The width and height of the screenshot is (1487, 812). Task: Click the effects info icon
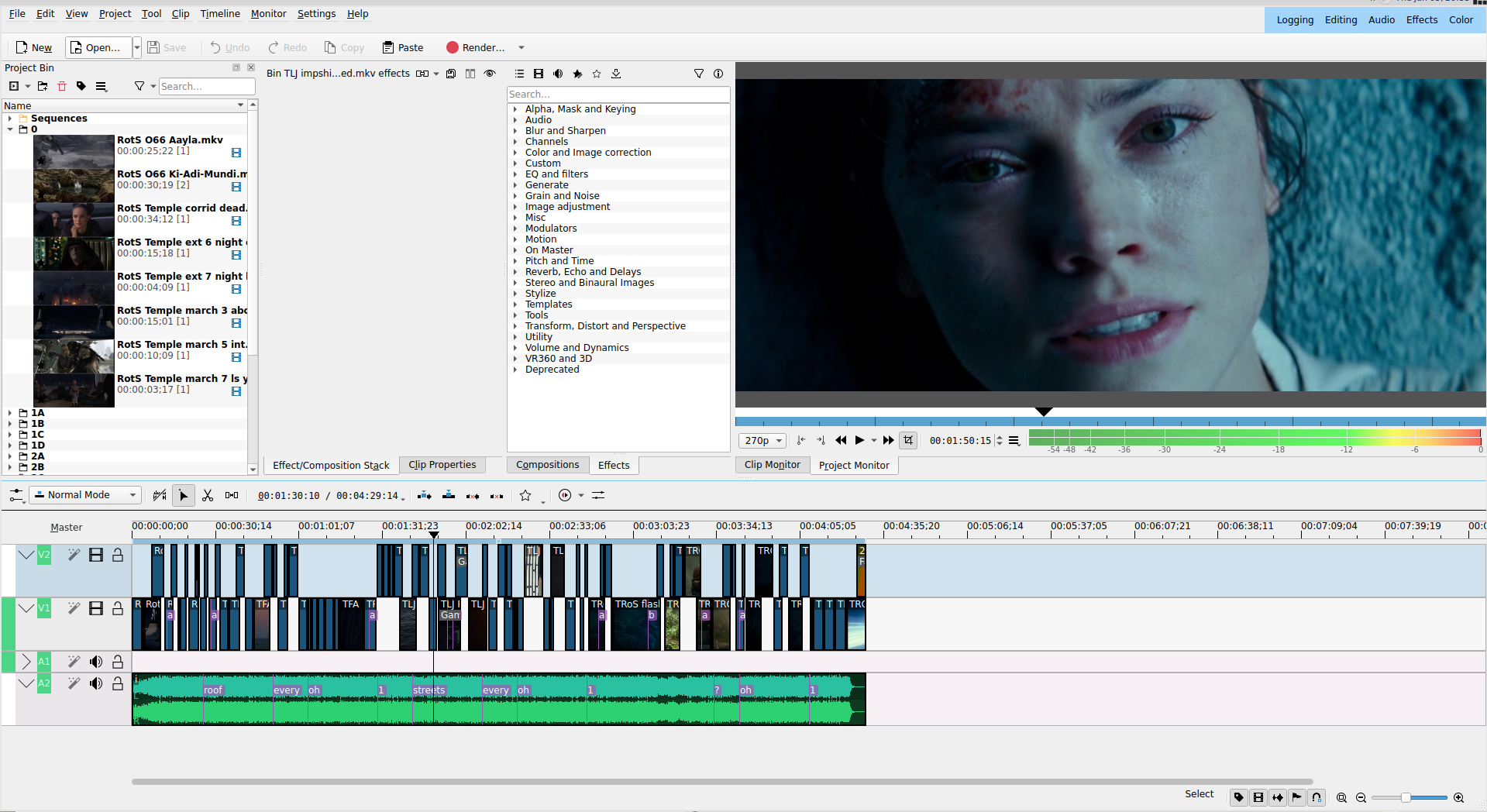[x=718, y=74]
